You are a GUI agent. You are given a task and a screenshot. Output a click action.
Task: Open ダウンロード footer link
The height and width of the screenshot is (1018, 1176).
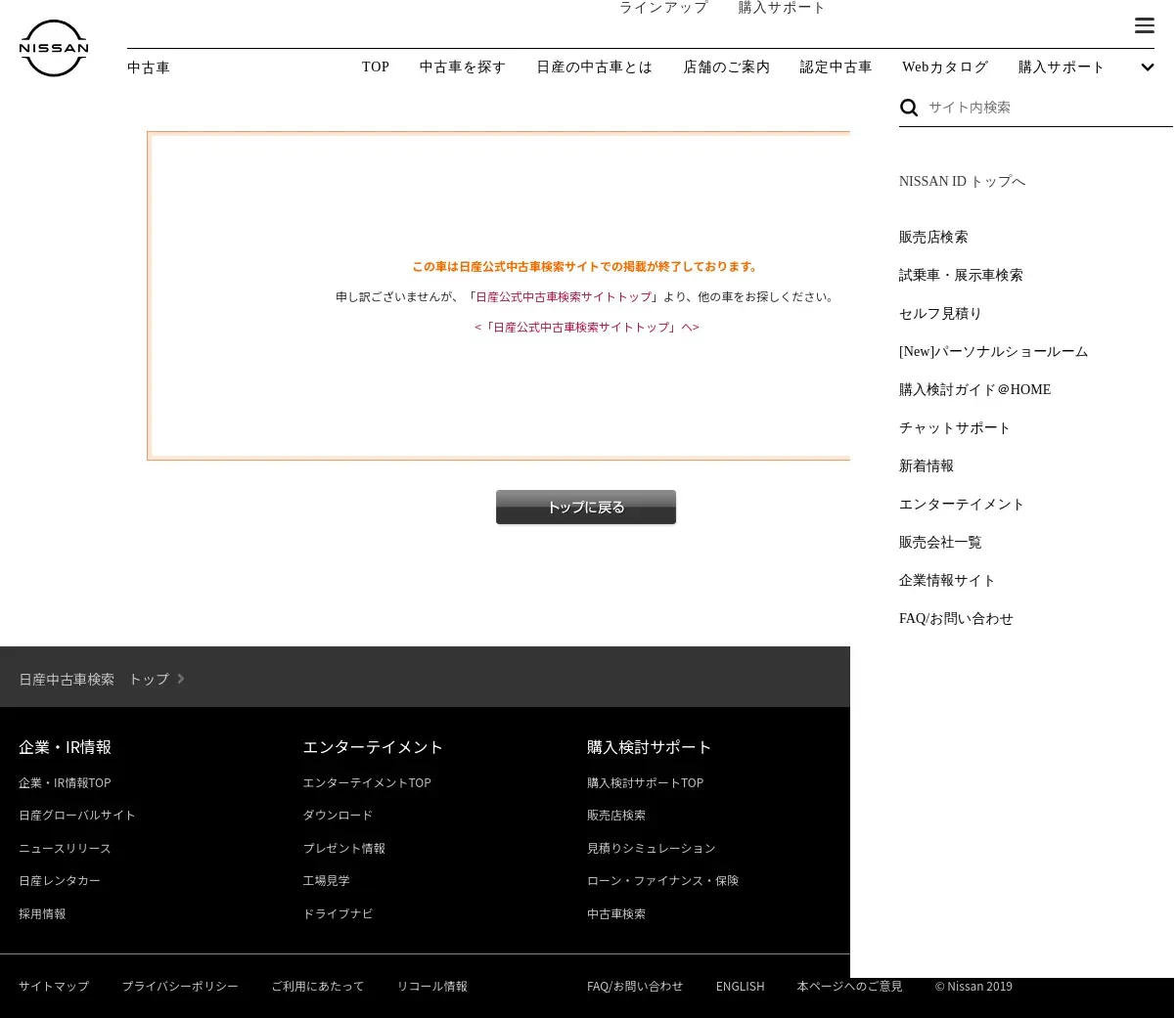(x=338, y=816)
